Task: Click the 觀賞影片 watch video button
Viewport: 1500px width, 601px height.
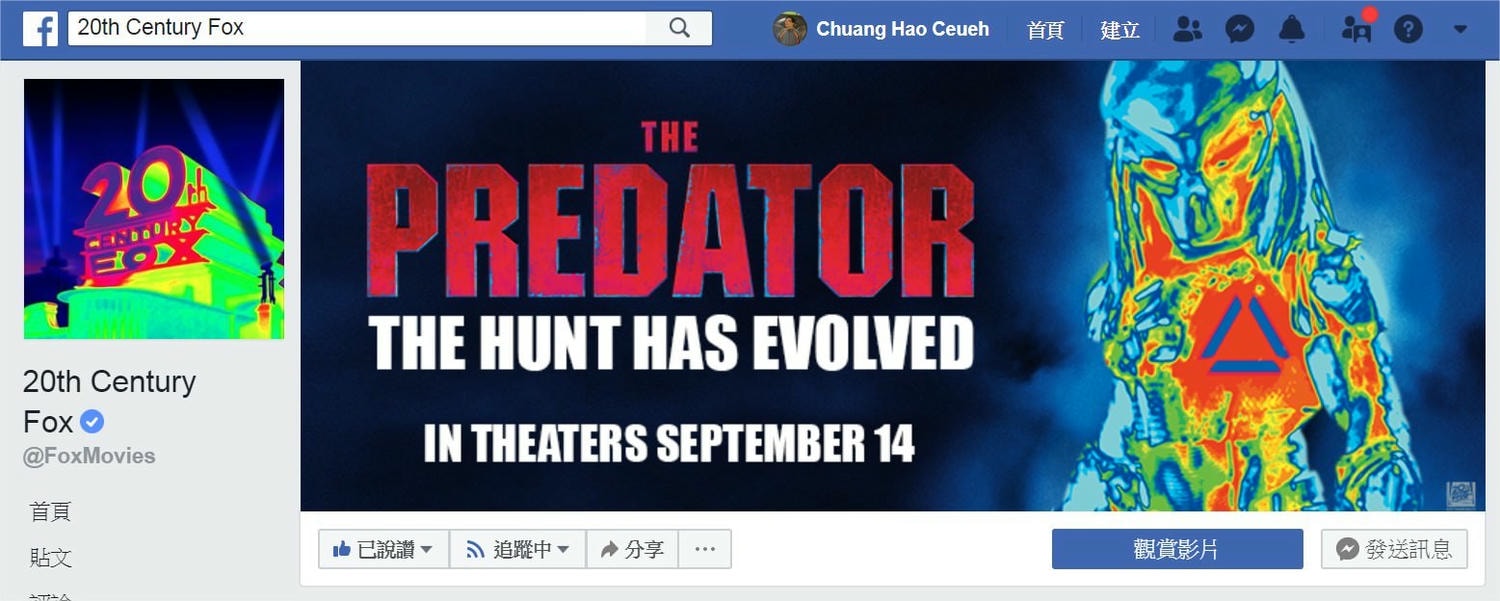Action: pyautogui.click(x=1177, y=549)
